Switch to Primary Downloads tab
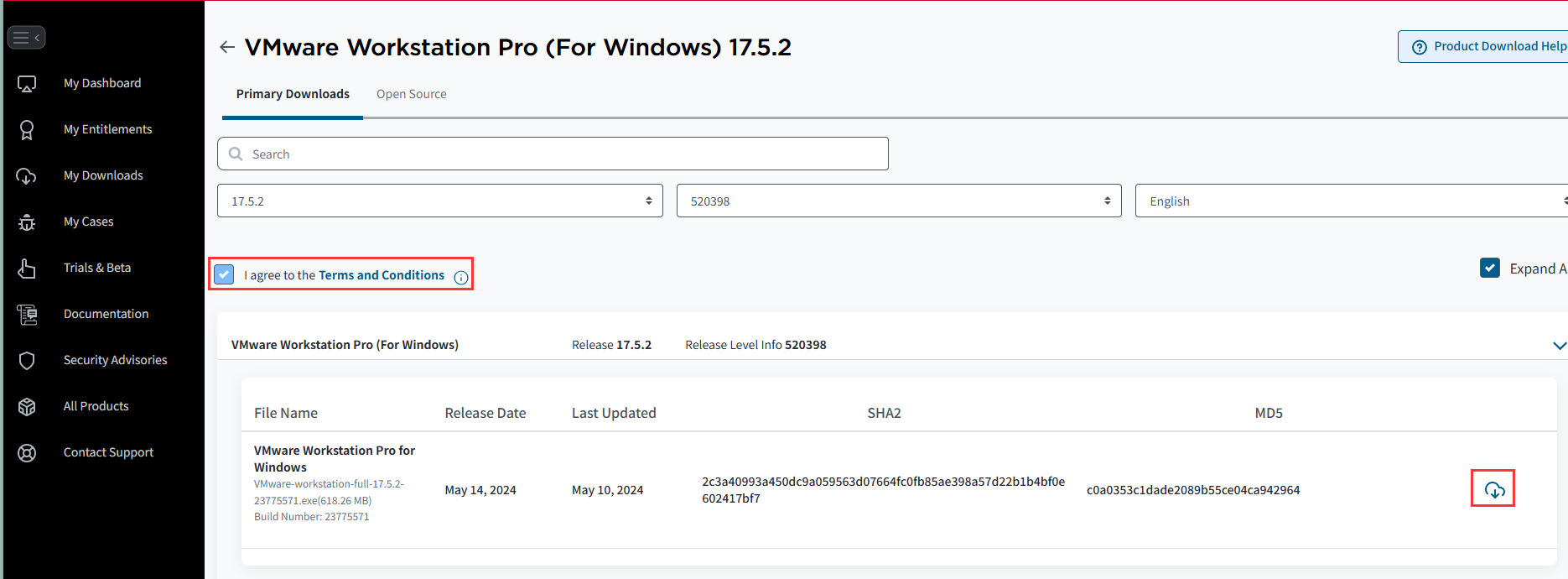The image size is (1568, 579). coord(293,94)
